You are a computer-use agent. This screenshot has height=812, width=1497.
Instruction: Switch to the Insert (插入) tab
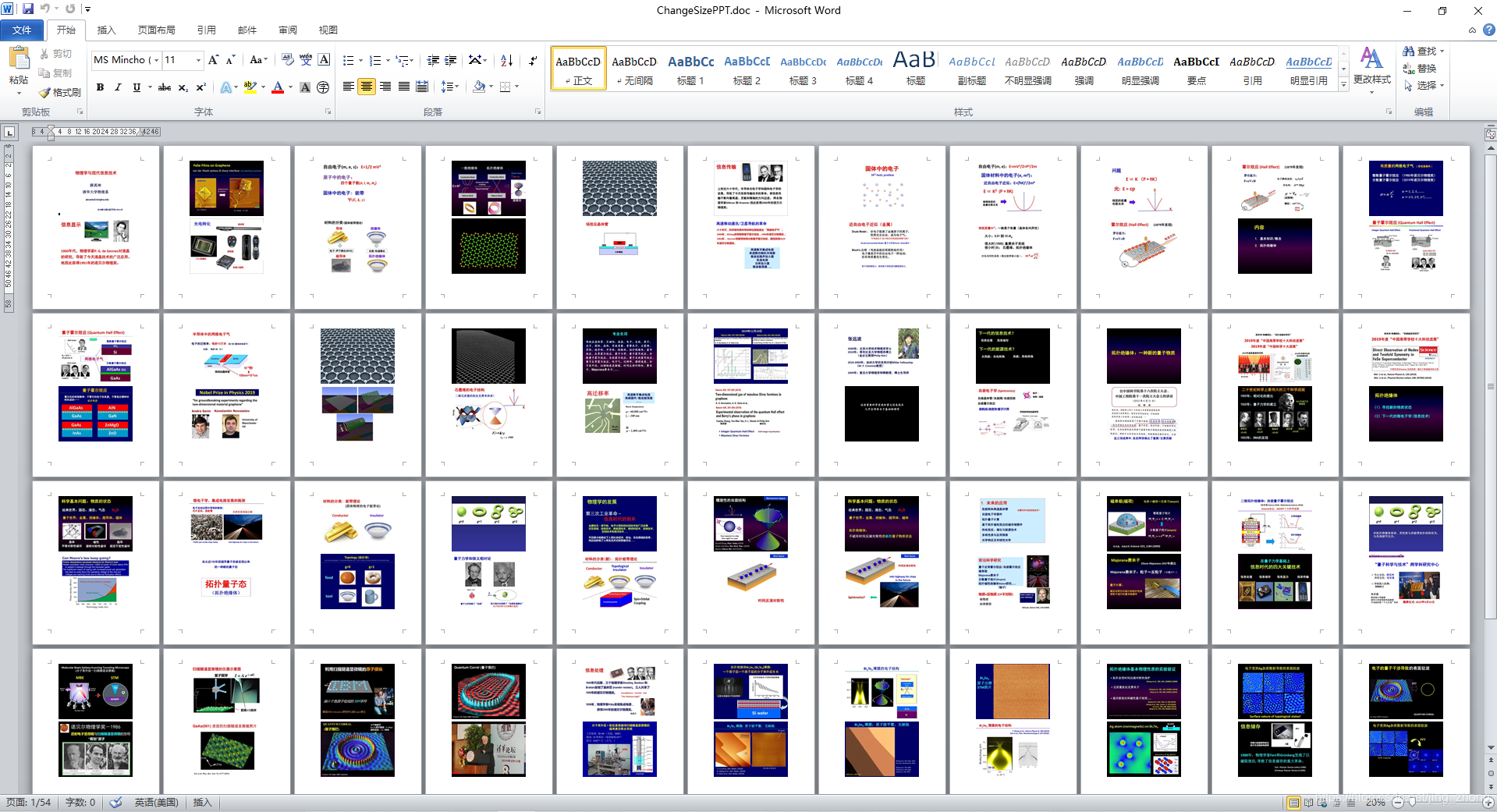pos(106,30)
